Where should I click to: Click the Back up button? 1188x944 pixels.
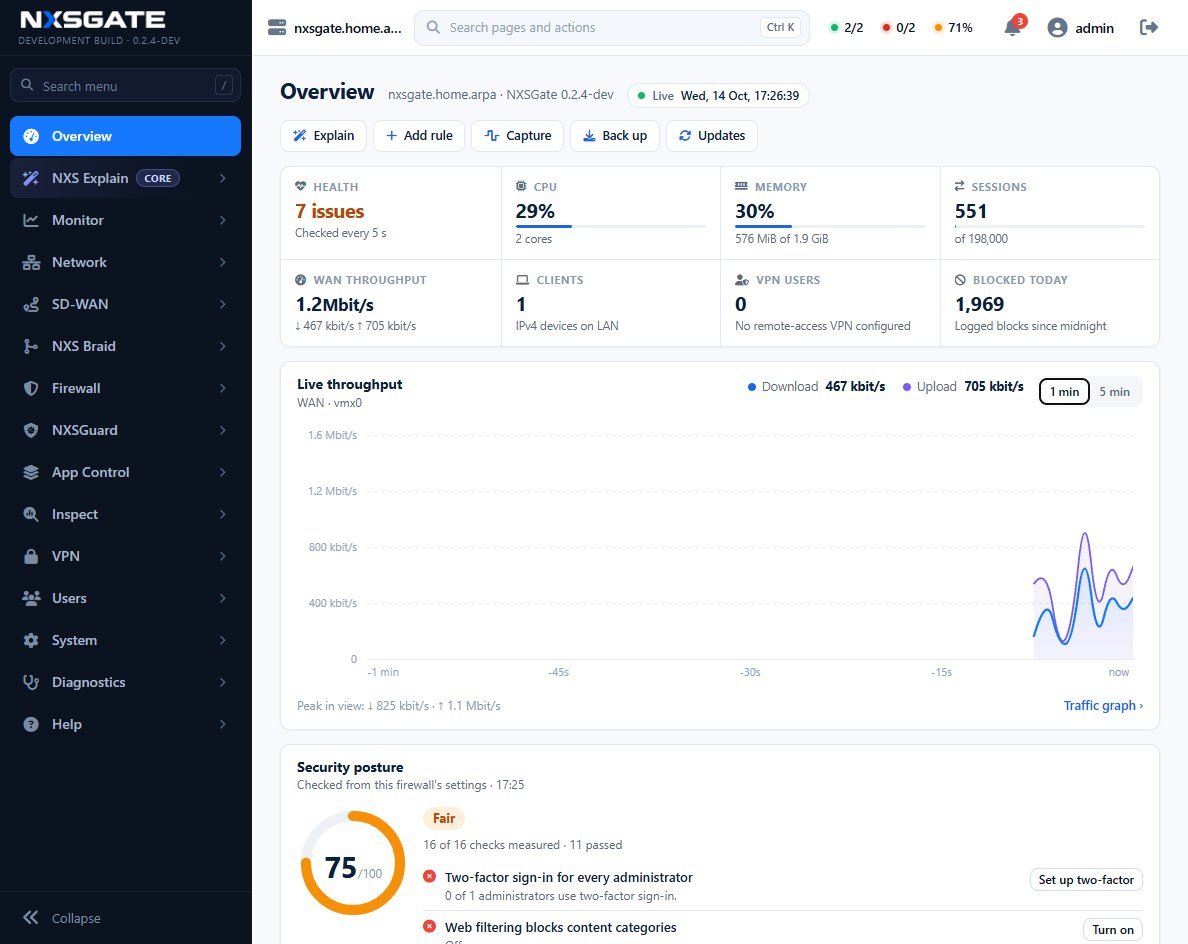614,136
